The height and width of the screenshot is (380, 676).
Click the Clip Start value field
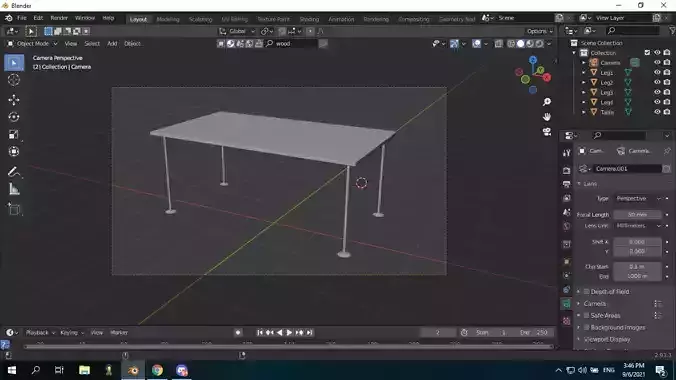(x=637, y=267)
